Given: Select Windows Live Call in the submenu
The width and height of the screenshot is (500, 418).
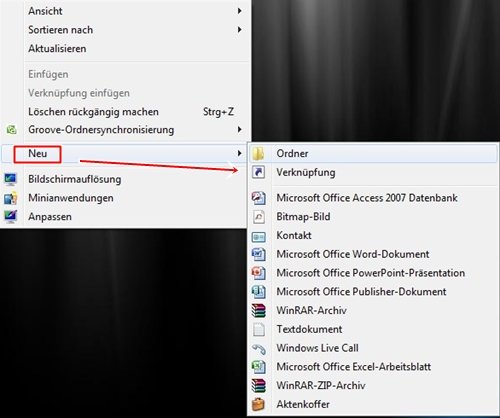Looking at the screenshot, I should pos(373,348).
